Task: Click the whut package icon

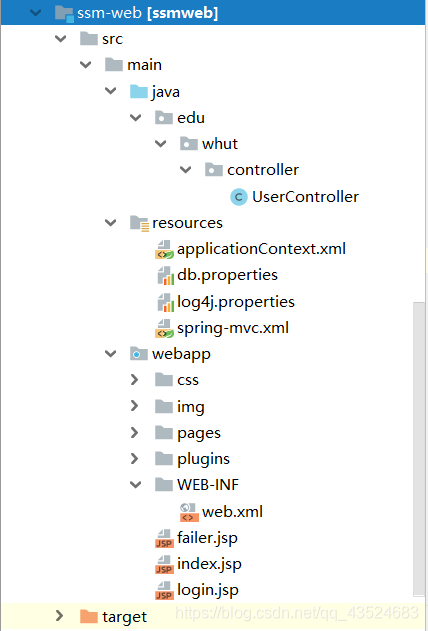Action: pyautogui.click(x=189, y=144)
